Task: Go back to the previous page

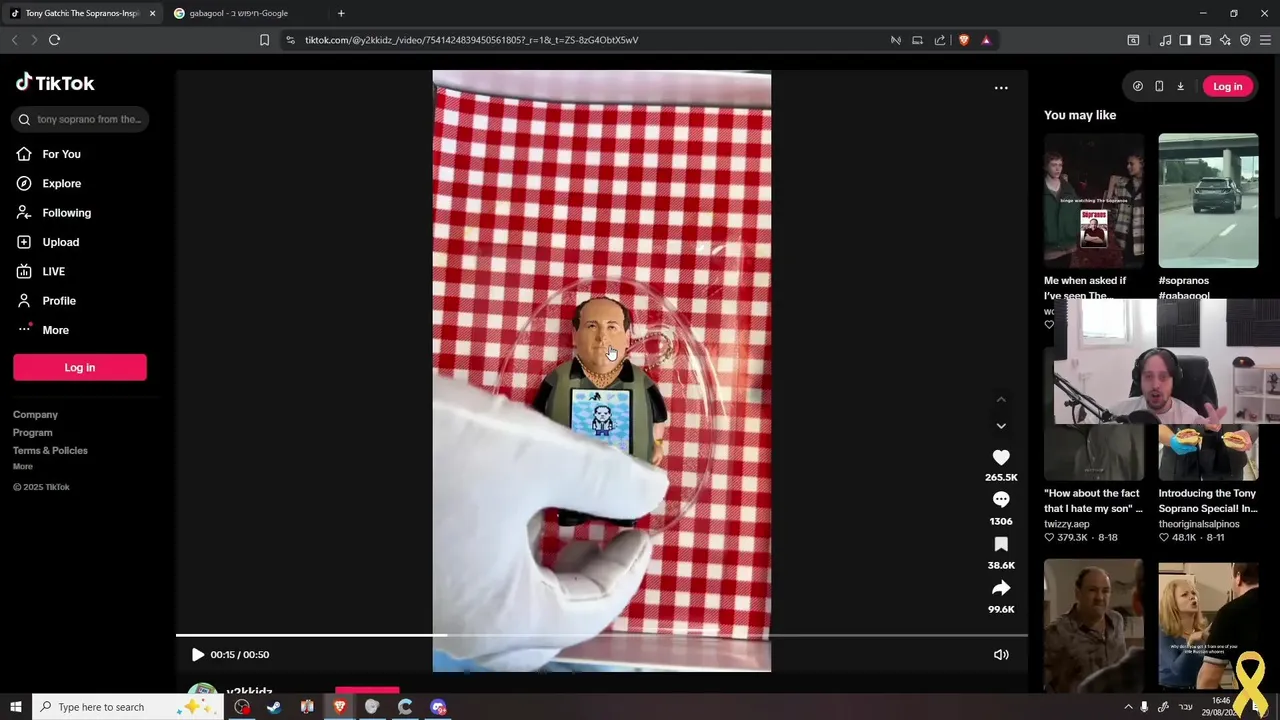Action: 14,40
